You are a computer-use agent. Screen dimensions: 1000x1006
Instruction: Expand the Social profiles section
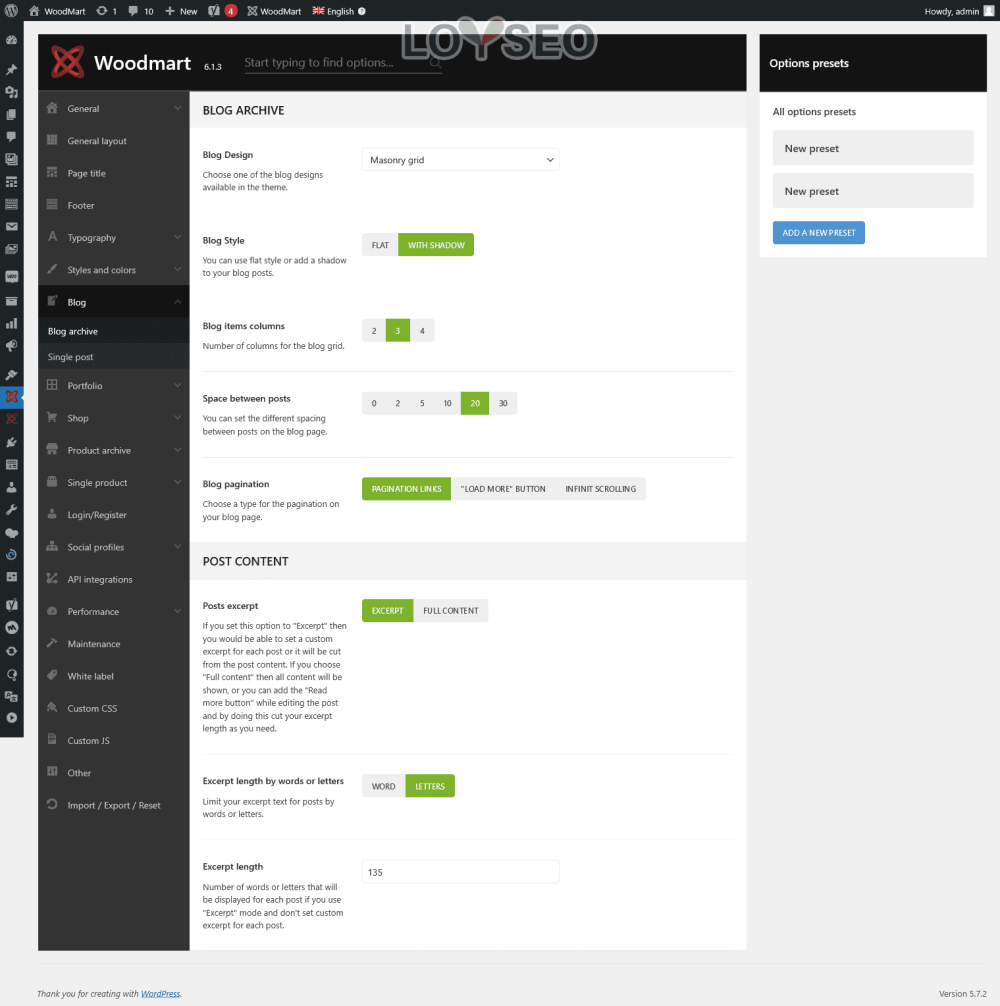tap(114, 547)
